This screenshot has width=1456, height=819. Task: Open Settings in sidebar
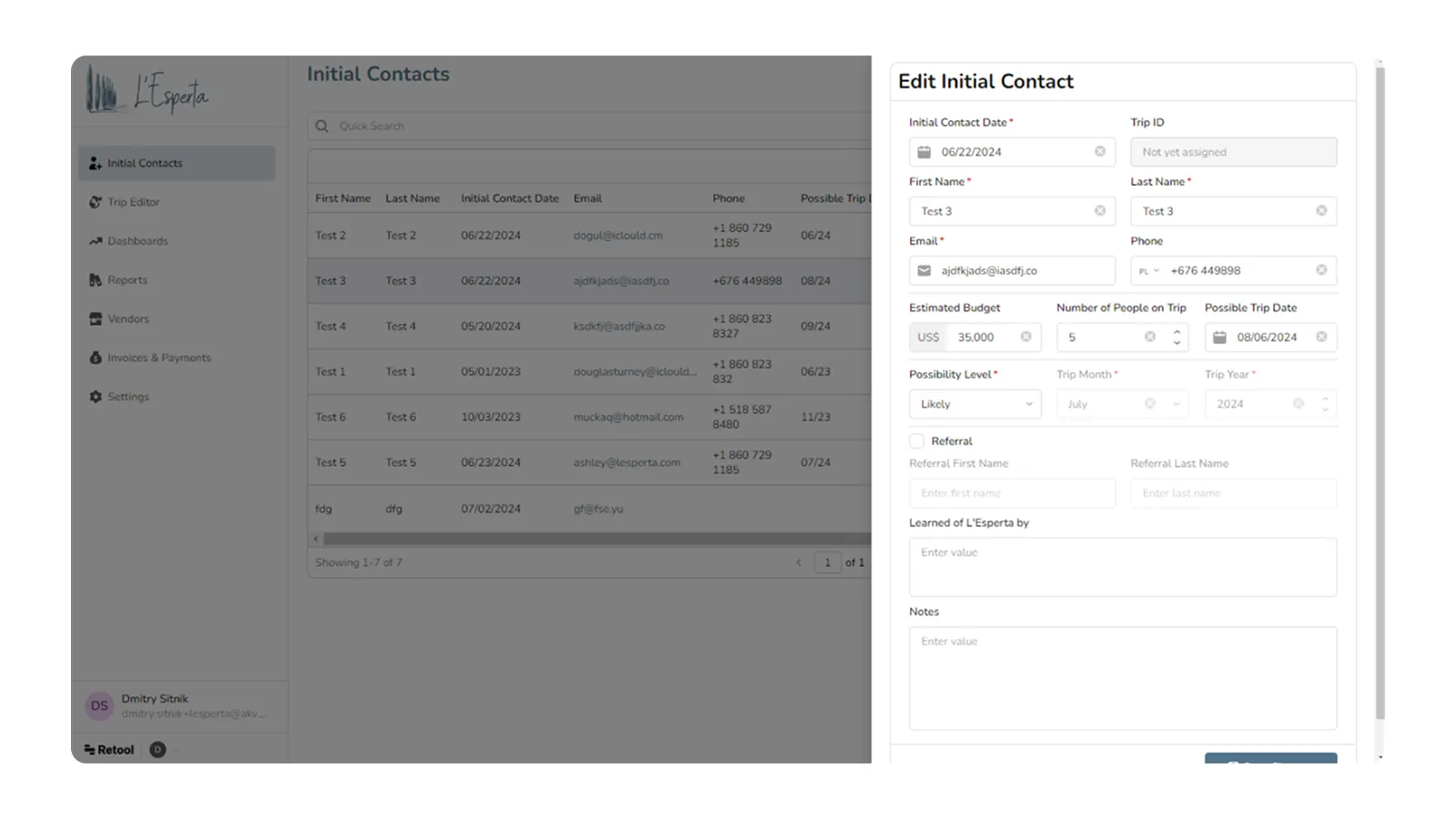177,397
